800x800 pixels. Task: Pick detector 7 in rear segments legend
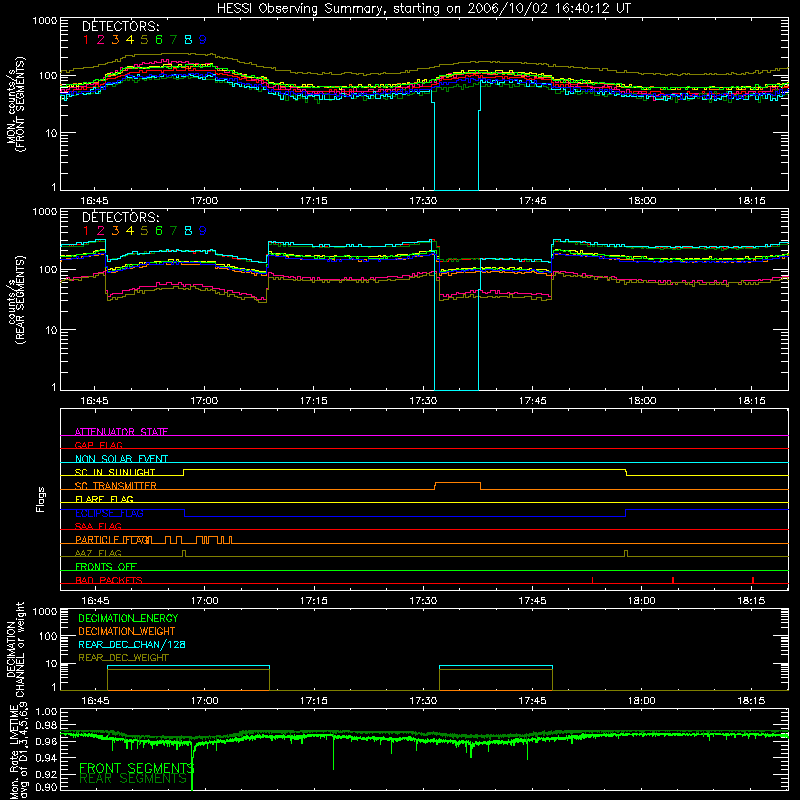point(173,231)
